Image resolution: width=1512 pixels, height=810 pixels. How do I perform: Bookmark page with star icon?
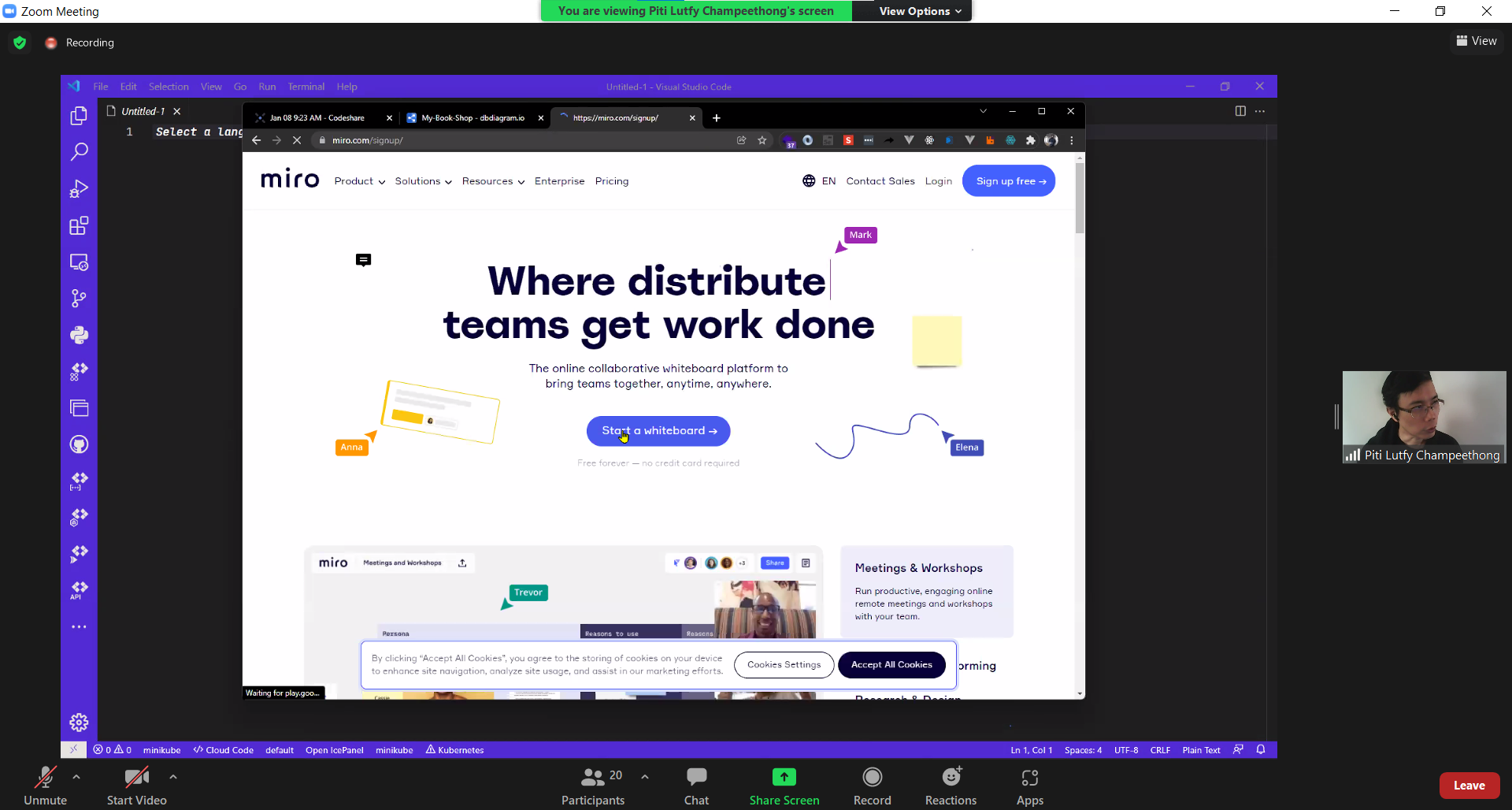(762, 140)
